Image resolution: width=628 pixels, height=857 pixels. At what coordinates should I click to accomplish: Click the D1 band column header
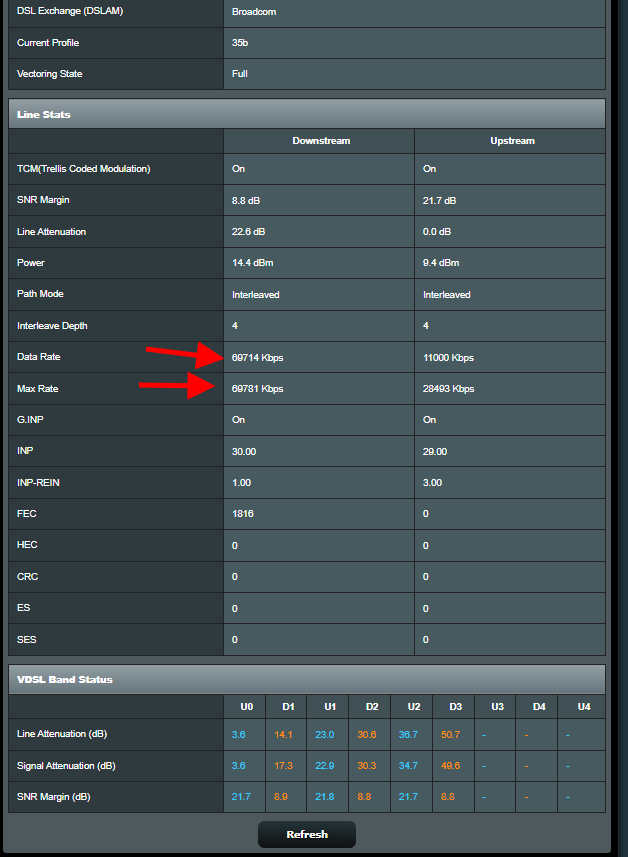pos(288,707)
